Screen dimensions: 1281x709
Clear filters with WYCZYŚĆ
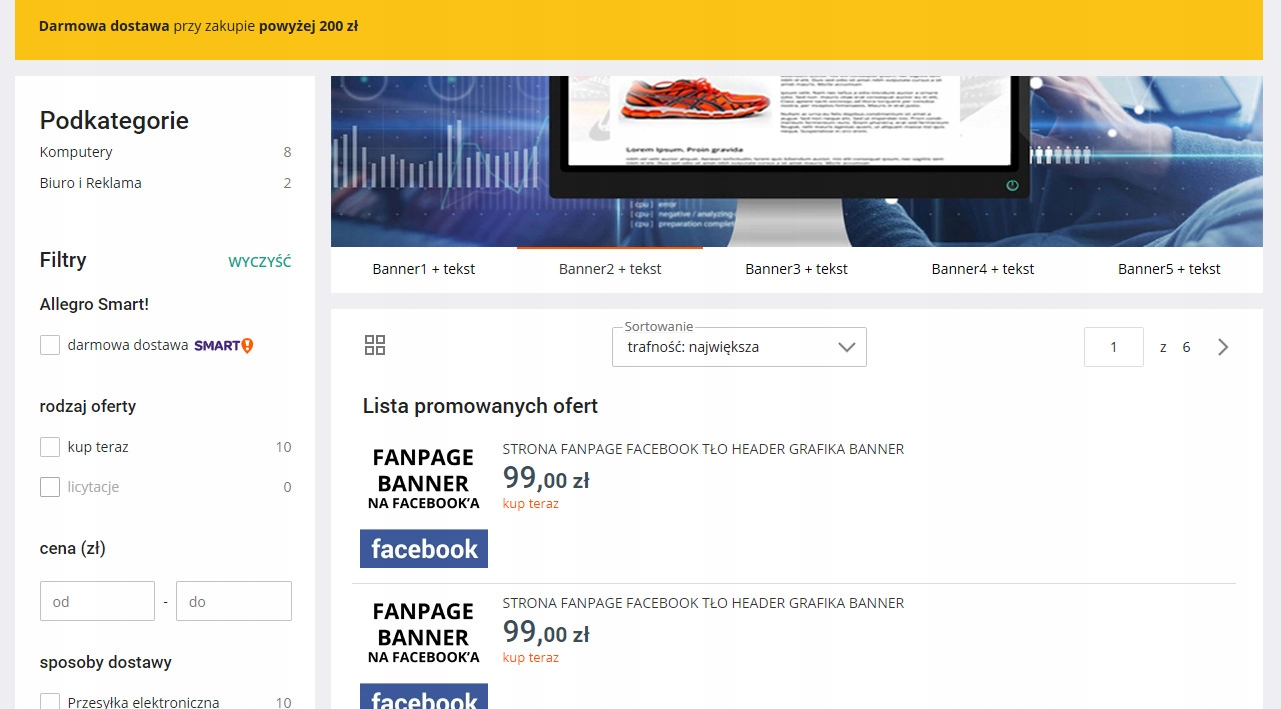(260, 262)
